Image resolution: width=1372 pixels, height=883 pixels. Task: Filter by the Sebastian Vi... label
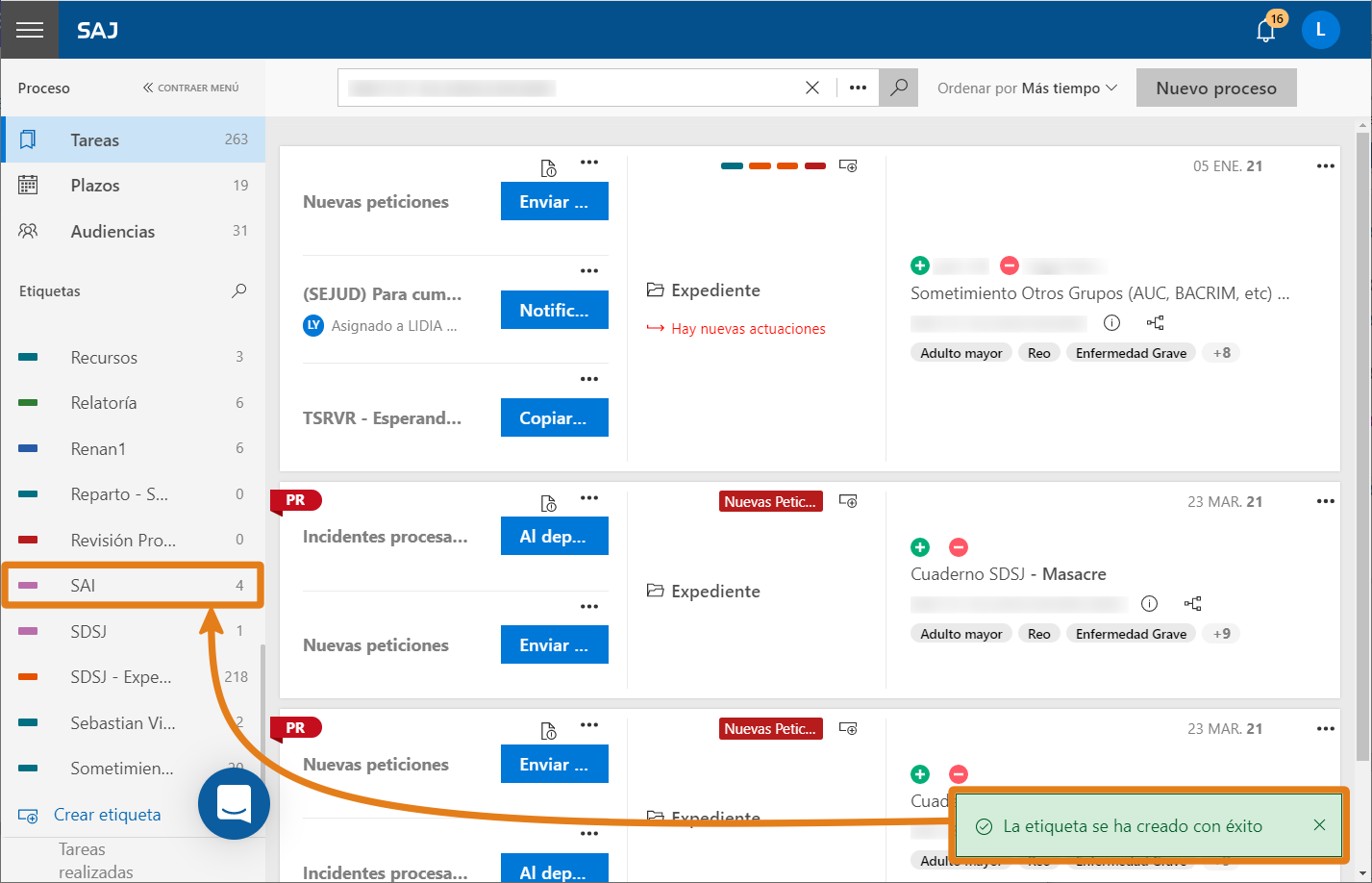click(x=133, y=722)
